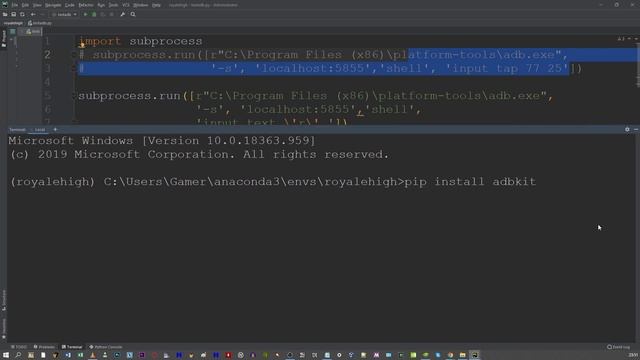Click in the terminal command line
The width and height of the screenshot is (640, 360).
[x=273, y=182]
